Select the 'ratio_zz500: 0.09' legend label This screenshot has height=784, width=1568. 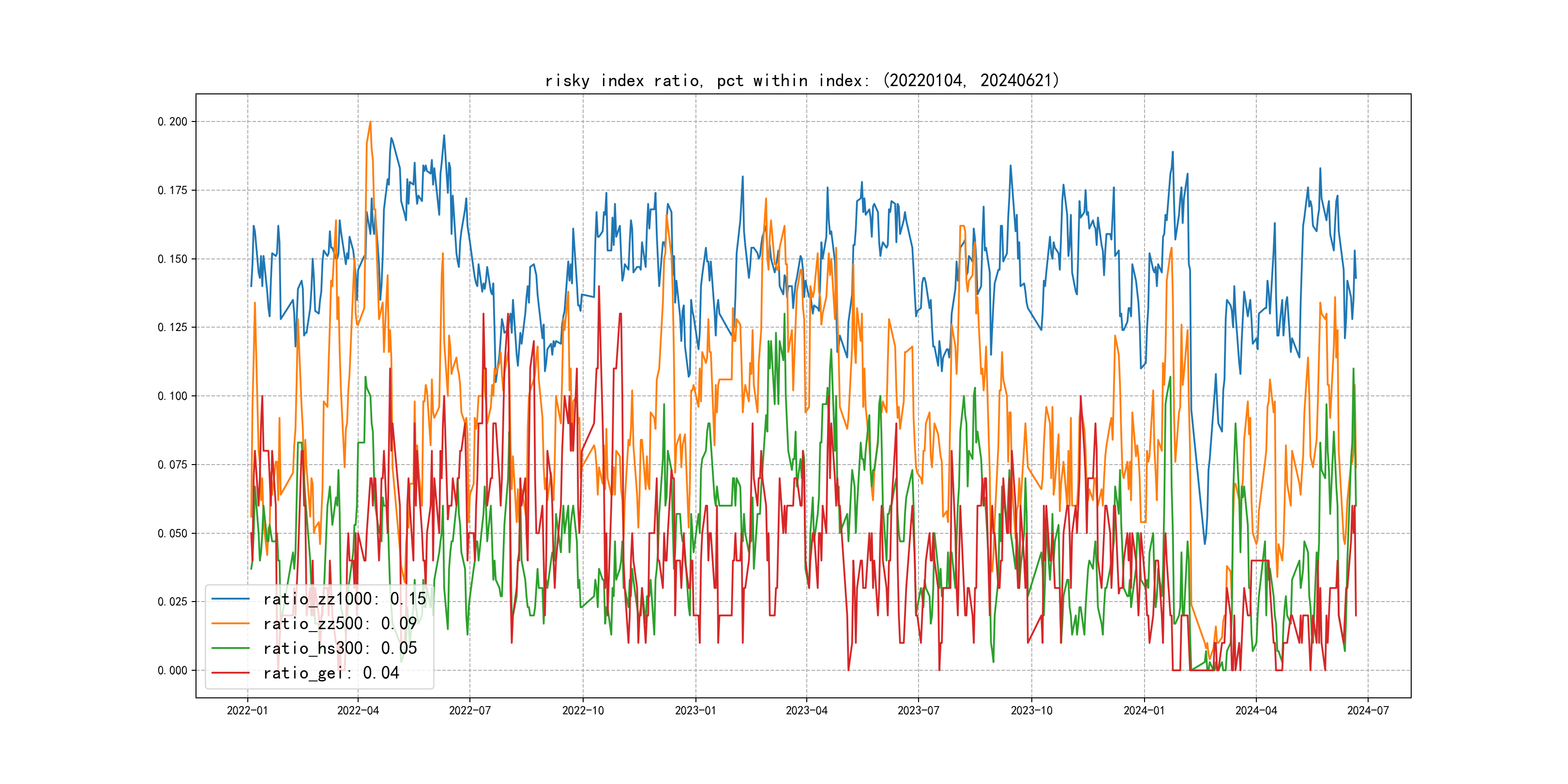click(340, 623)
